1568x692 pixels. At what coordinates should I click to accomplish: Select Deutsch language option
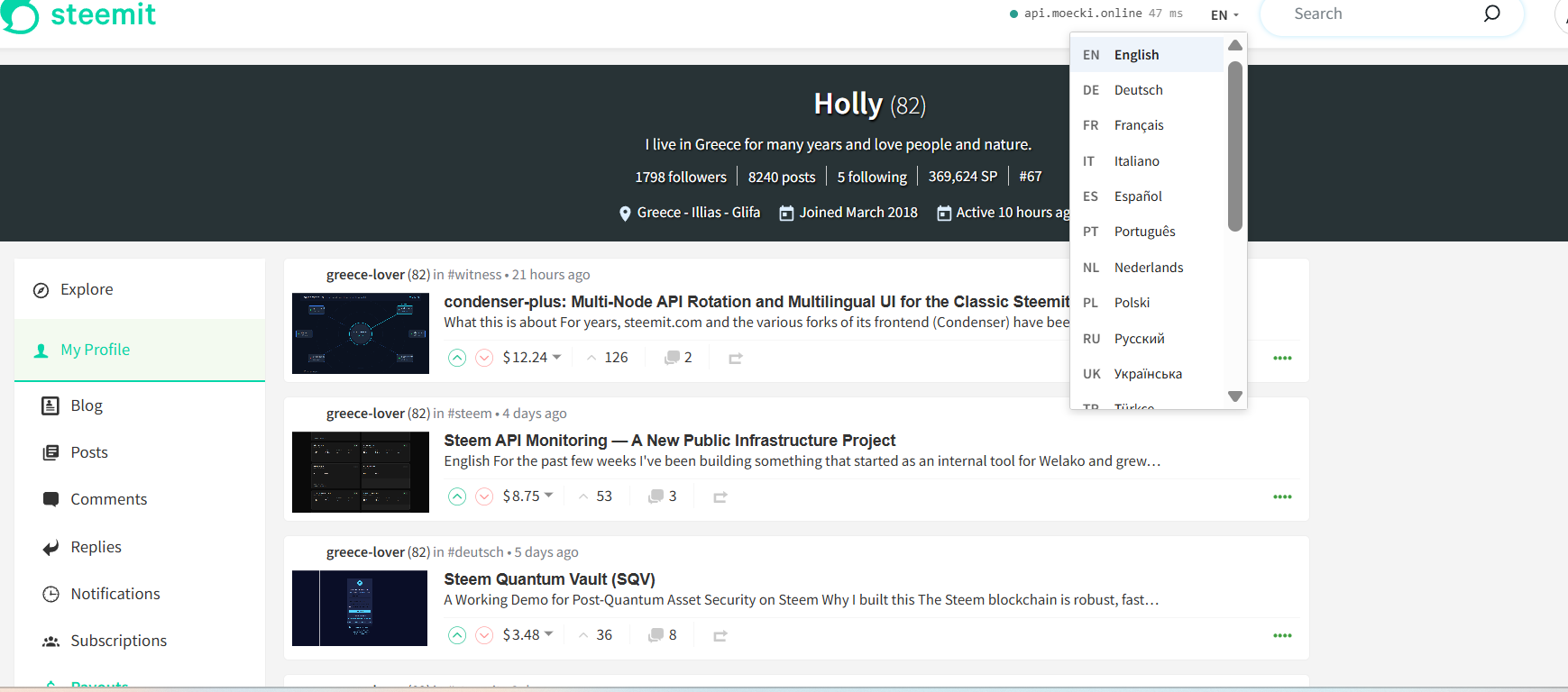pos(1147,90)
